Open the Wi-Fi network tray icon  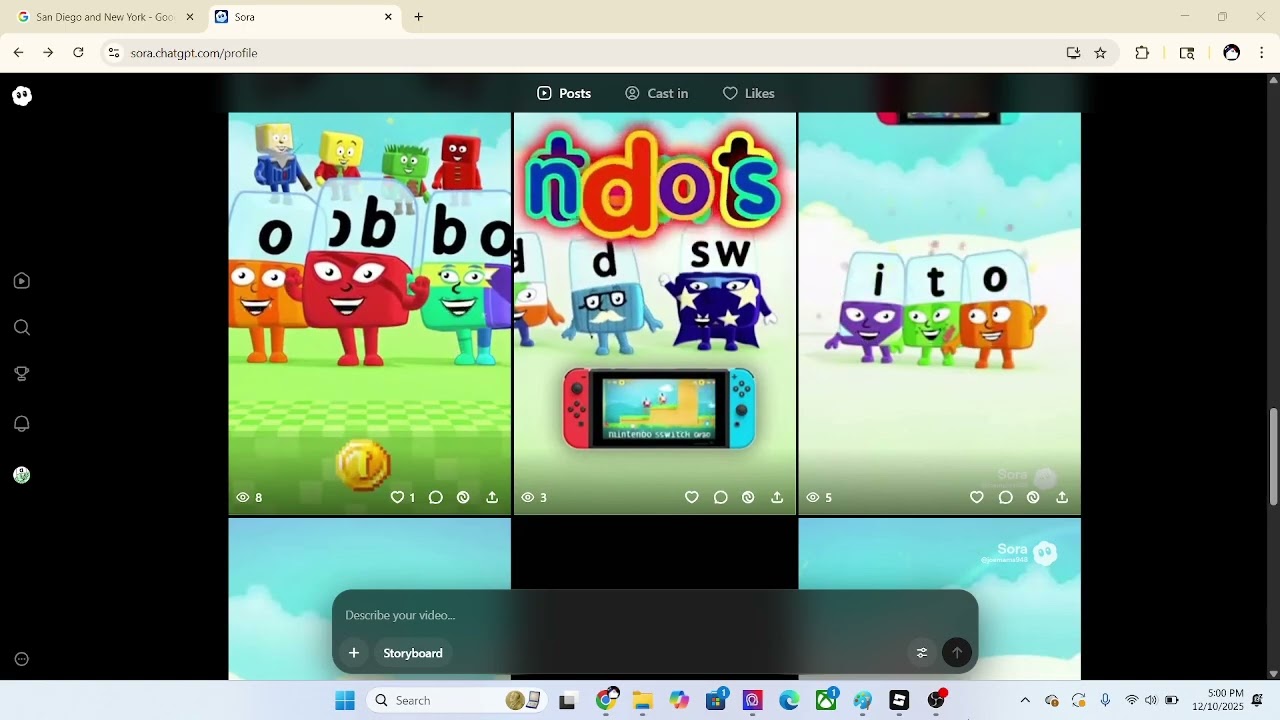[x=1131, y=700]
